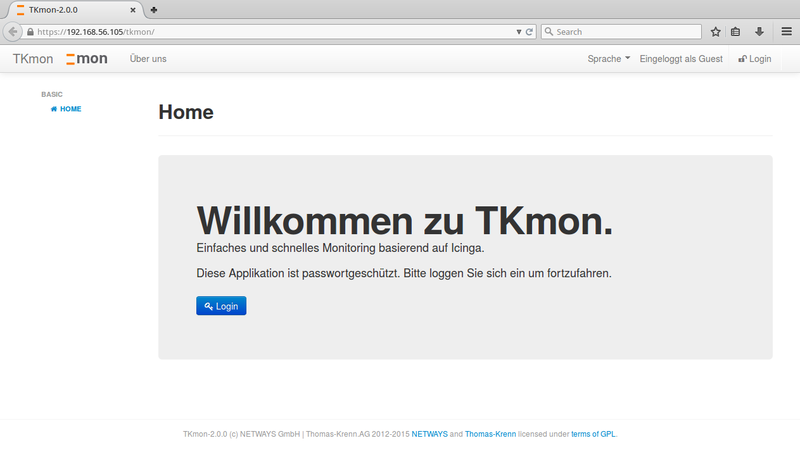The image size is (800, 457).
Task: Select HOME in the Basic sidebar
Action: (66, 109)
